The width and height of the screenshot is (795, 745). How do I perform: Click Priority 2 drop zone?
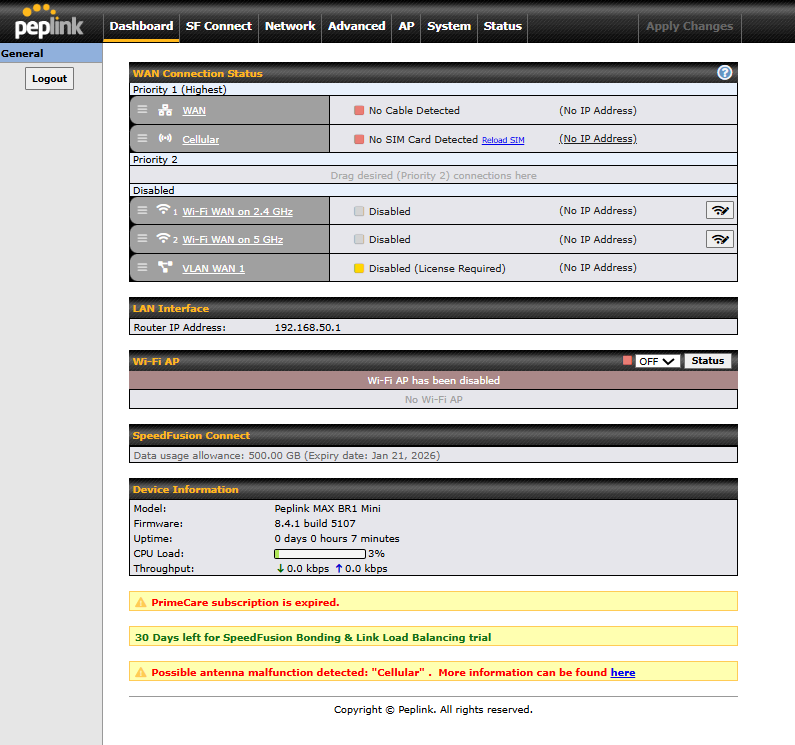433,175
